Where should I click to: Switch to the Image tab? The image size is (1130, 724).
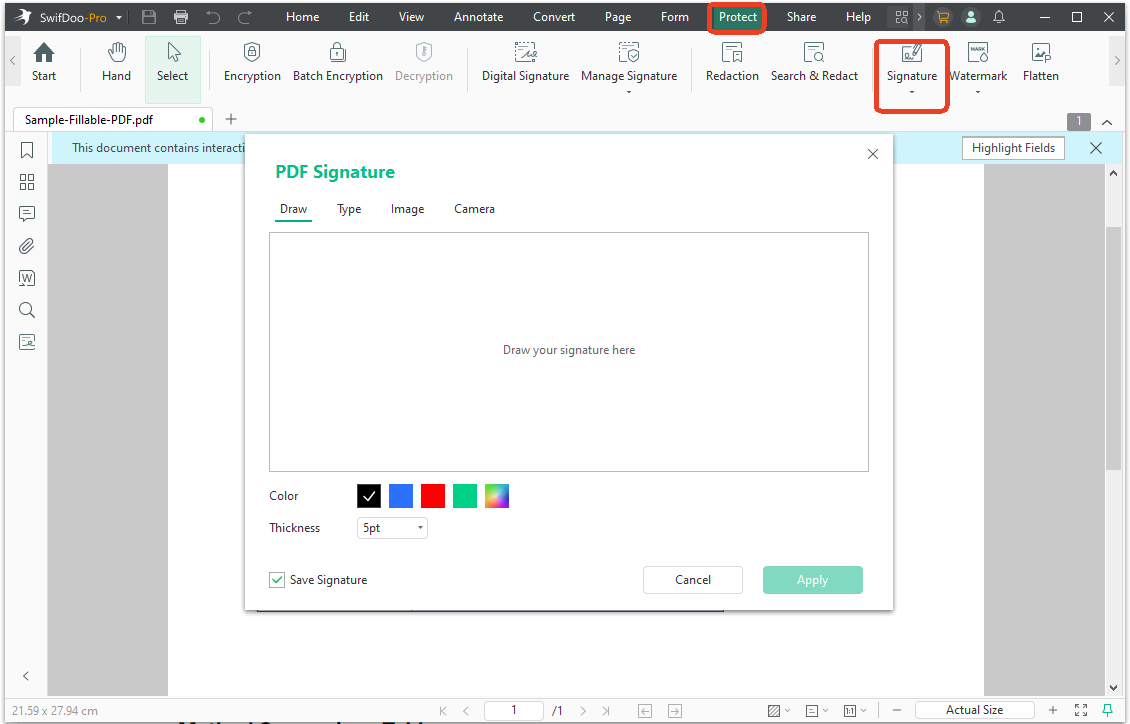[407, 209]
